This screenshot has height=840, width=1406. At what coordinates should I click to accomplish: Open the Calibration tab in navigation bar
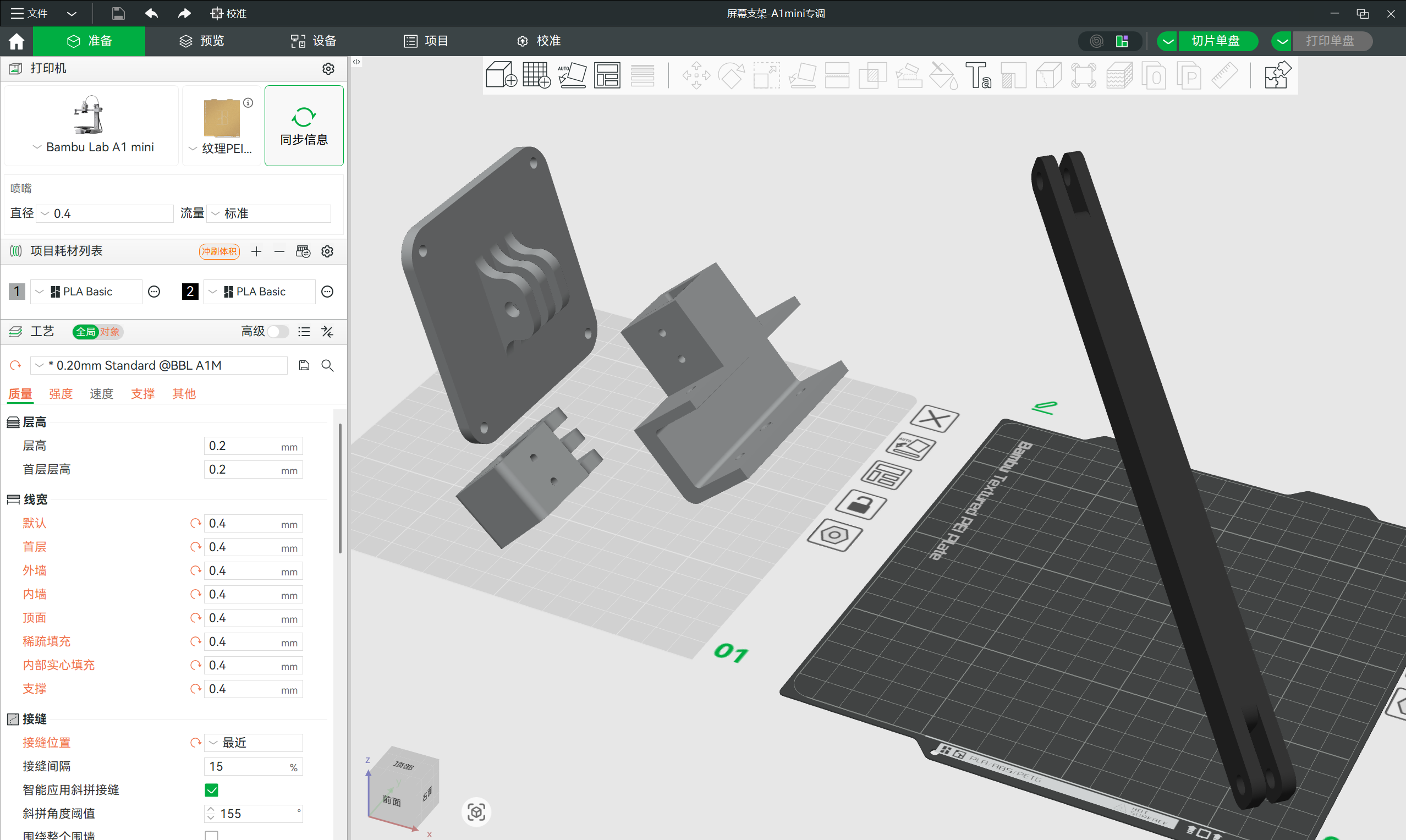539,41
